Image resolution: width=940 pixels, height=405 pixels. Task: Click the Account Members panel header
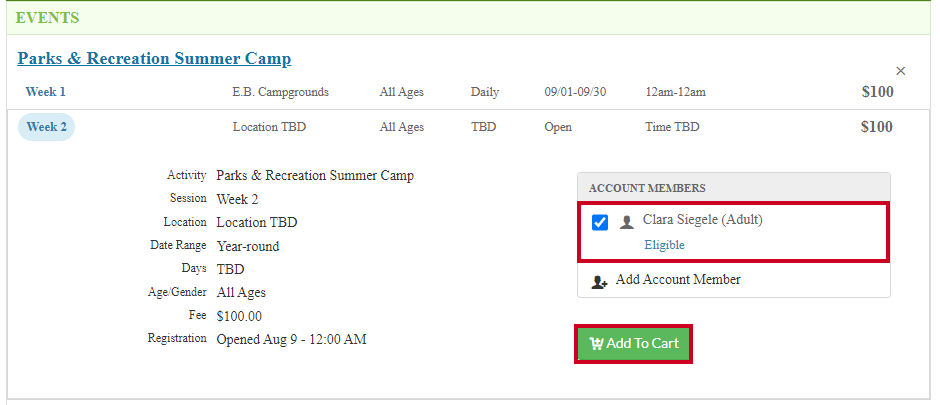(734, 188)
